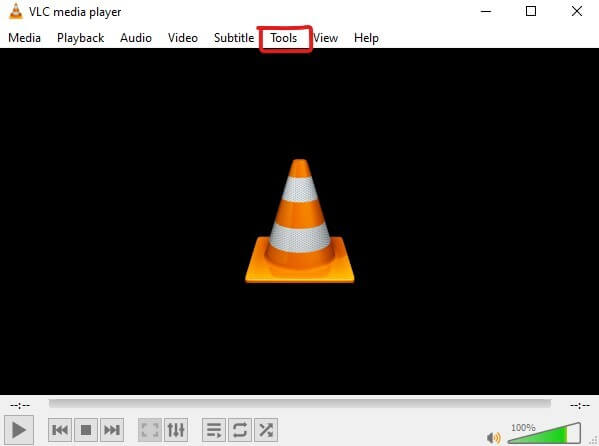Skip to next media in playlist
The width and height of the screenshot is (599, 446).
click(x=112, y=430)
